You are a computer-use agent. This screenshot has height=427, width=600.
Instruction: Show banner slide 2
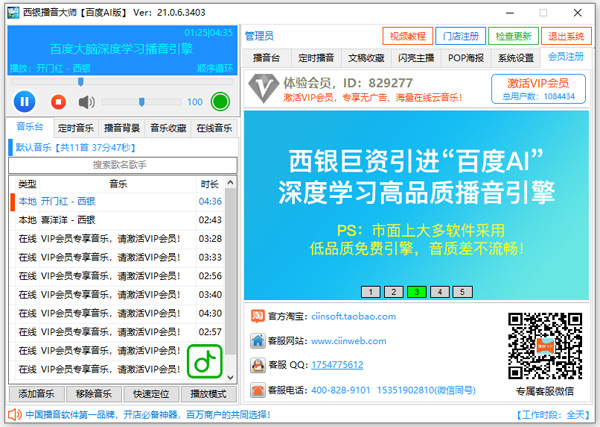[394, 292]
